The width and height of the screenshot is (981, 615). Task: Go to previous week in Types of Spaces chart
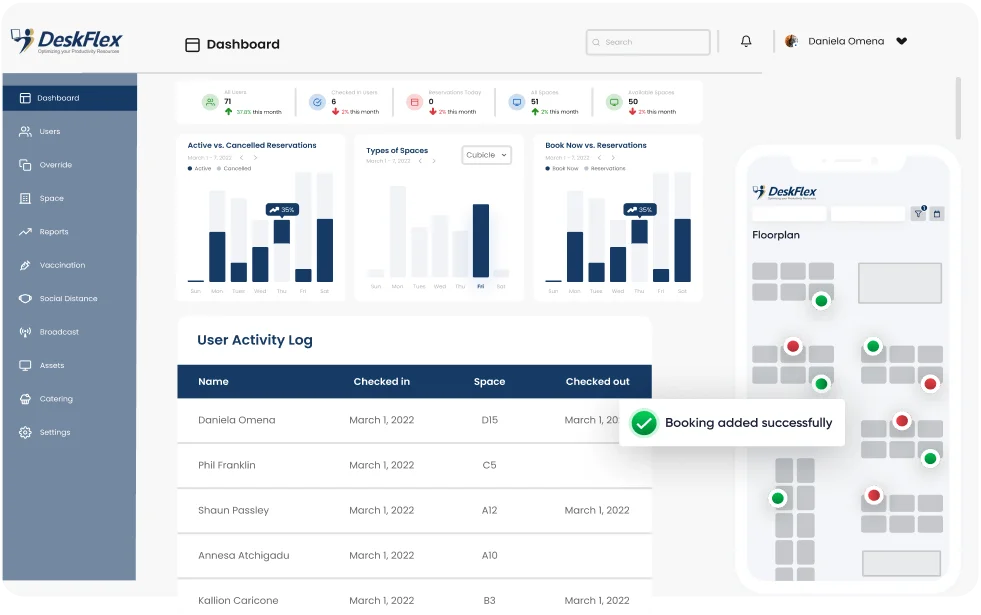(x=420, y=161)
